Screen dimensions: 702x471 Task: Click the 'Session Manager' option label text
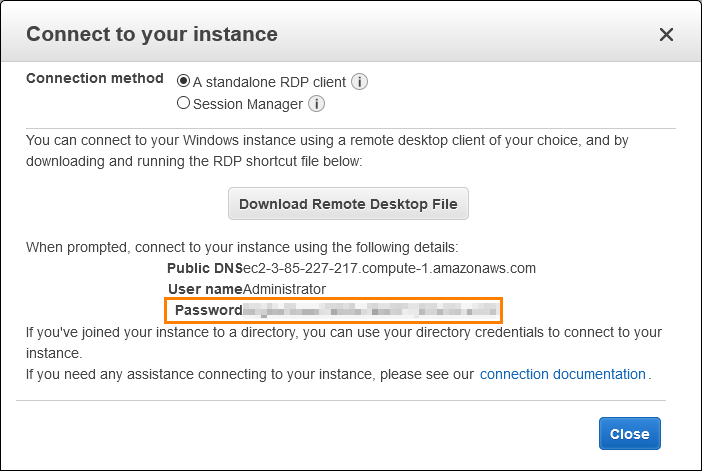pos(248,104)
